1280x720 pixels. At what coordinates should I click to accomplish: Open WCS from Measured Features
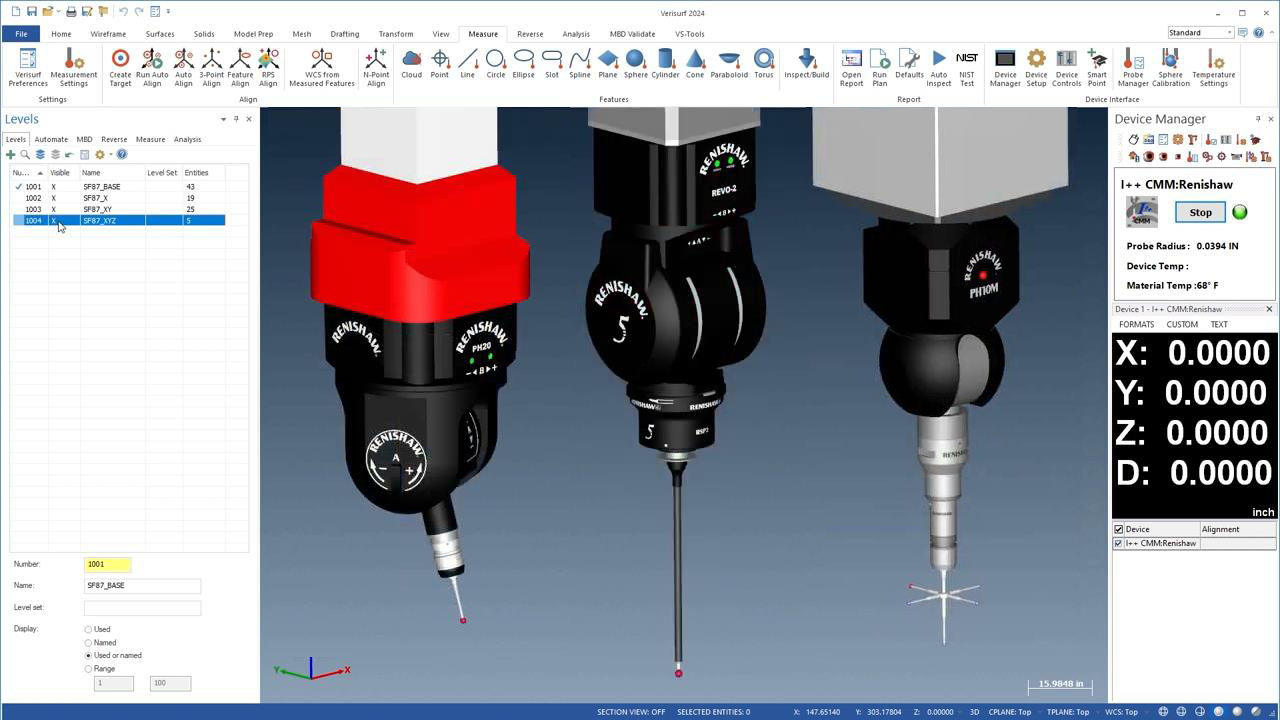click(322, 68)
